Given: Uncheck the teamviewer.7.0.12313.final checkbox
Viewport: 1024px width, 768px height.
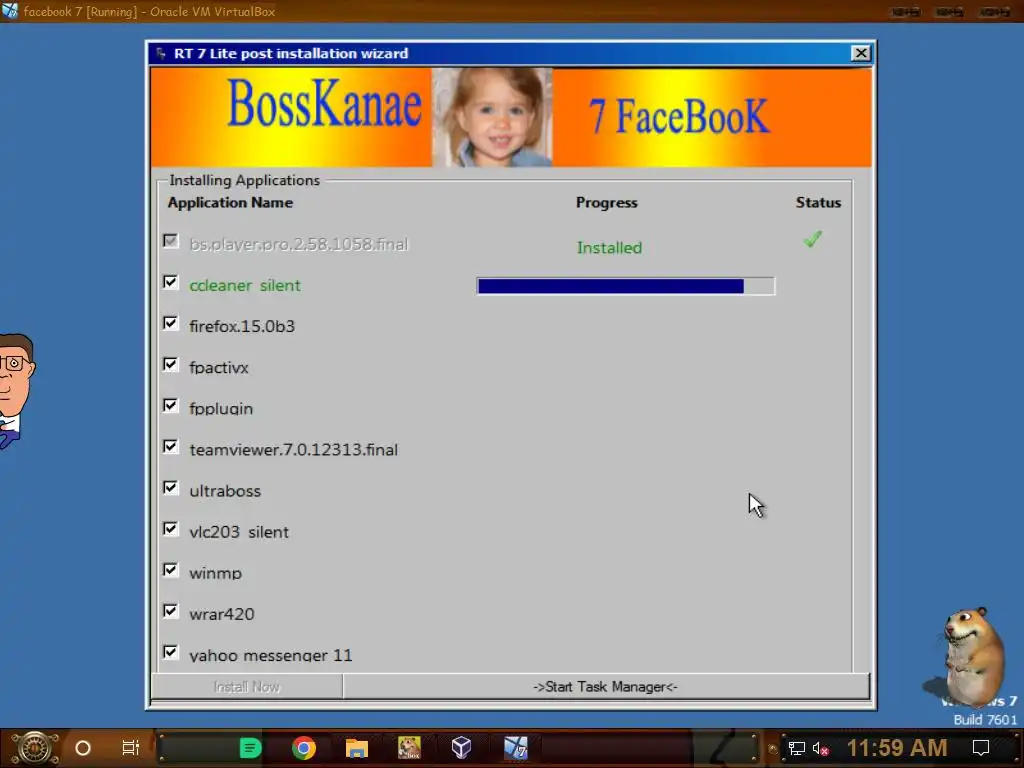Looking at the screenshot, I should tap(170, 447).
